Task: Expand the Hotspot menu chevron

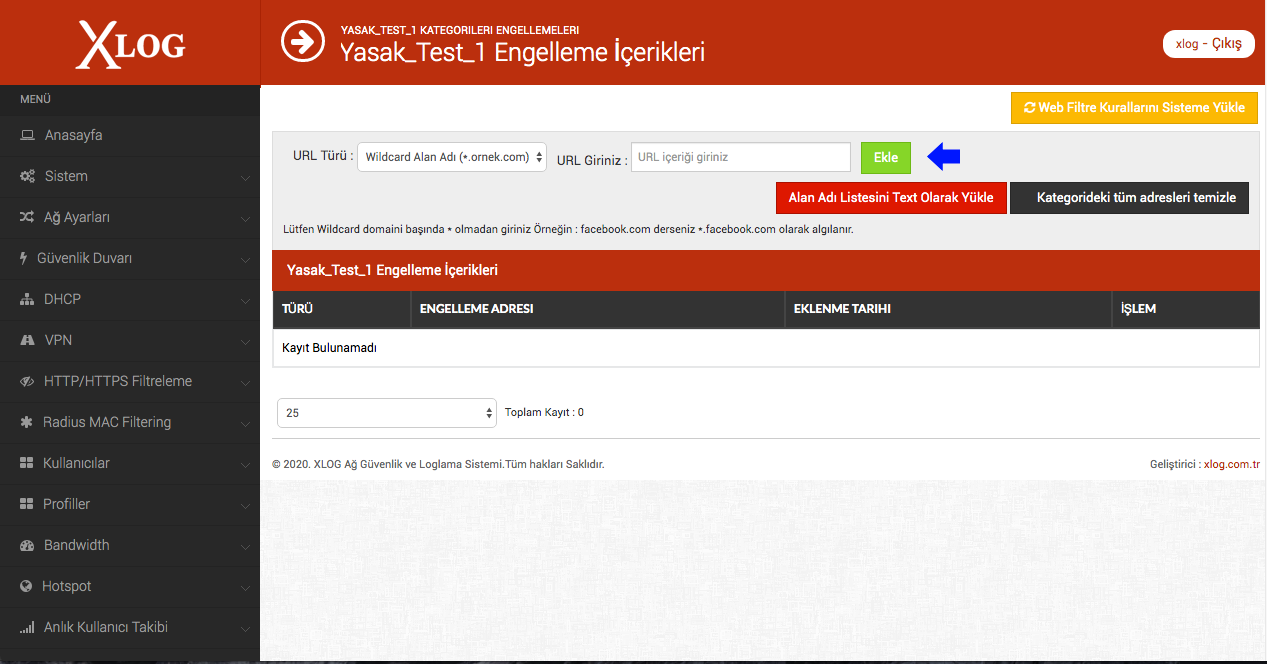Action: coord(245,588)
